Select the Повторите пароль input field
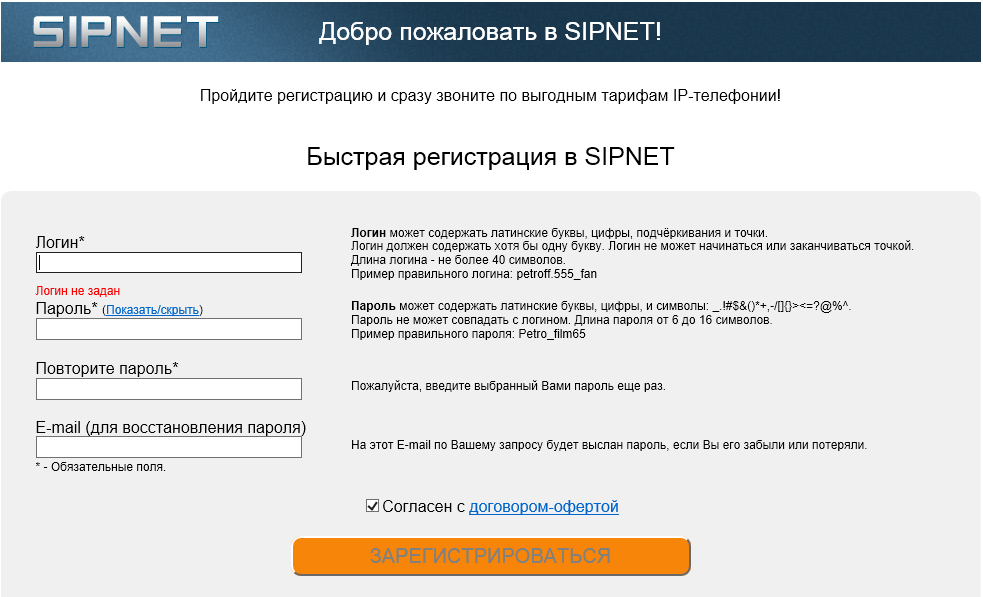Viewport: 983px width, 597px height. point(169,389)
